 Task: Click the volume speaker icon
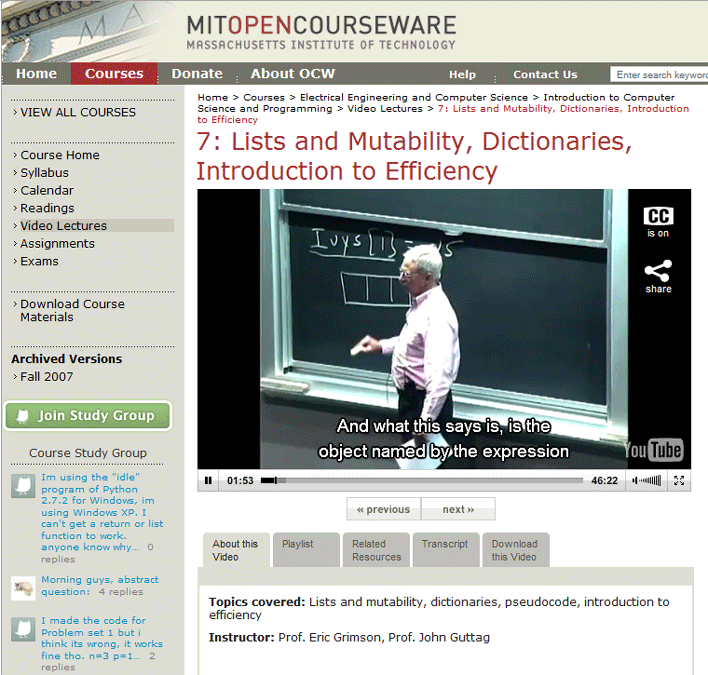tap(635, 480)
